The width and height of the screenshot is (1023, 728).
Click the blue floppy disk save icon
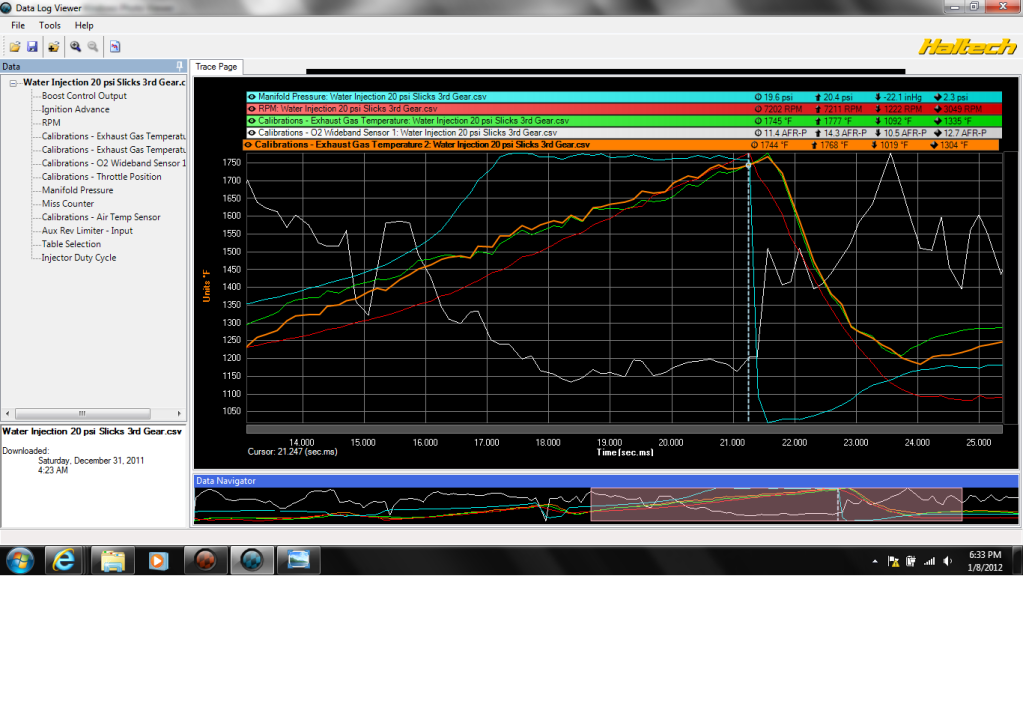click(32, 46)
